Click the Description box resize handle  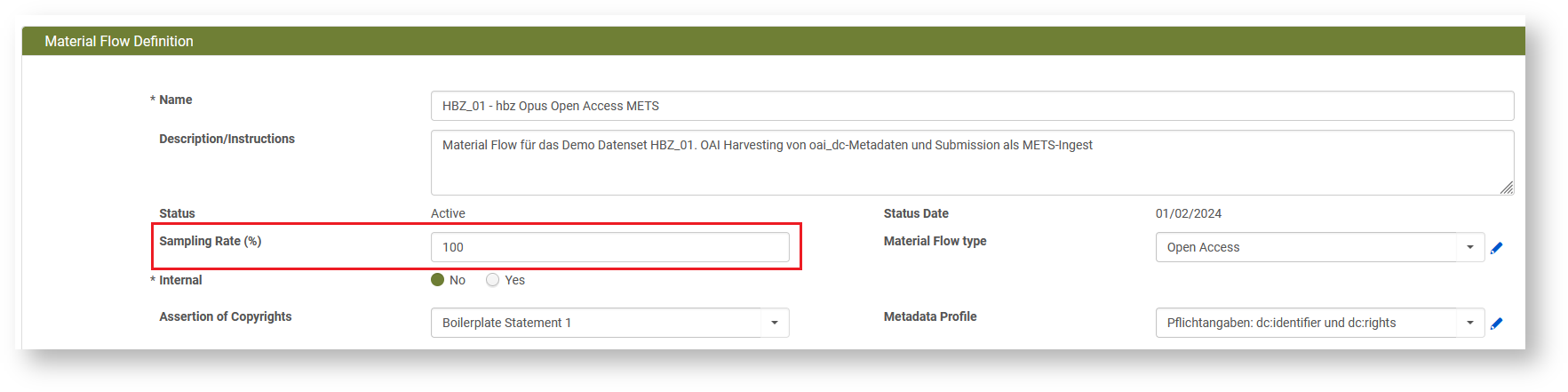(1506, 188)
